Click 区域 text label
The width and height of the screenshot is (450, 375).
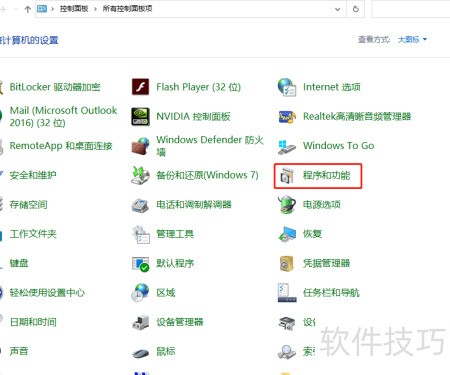tap(166, 292)
